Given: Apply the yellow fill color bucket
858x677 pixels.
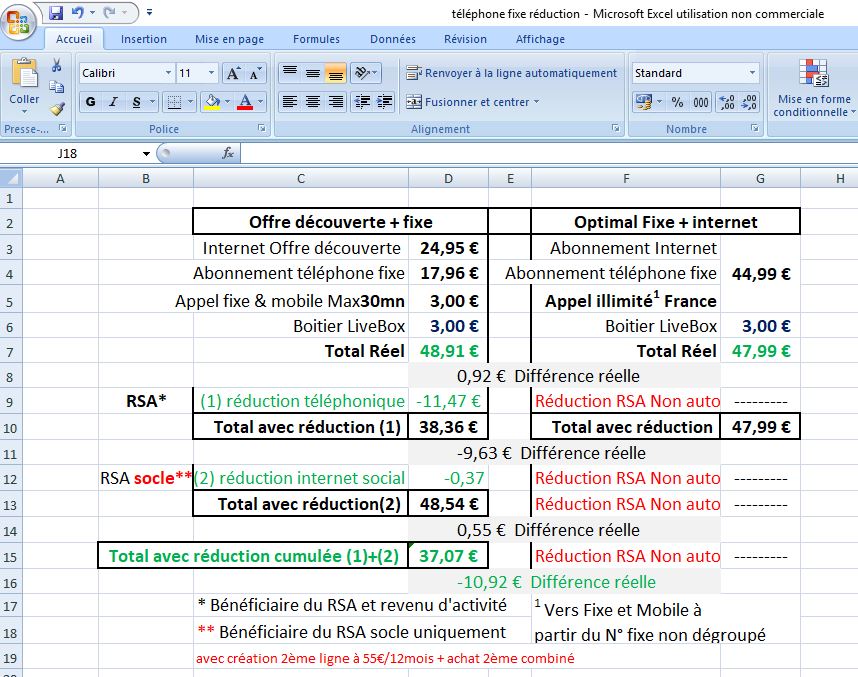Looking at the screenshot, I should [x=212, y=102].
